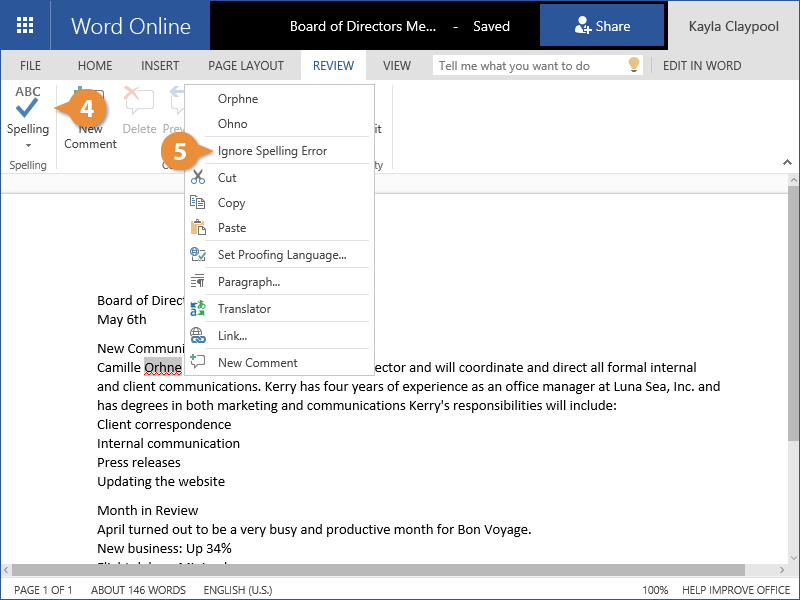This screenshot has height=600, width=800.
Task: Click Edit in Word link
Action: (702, 66)
